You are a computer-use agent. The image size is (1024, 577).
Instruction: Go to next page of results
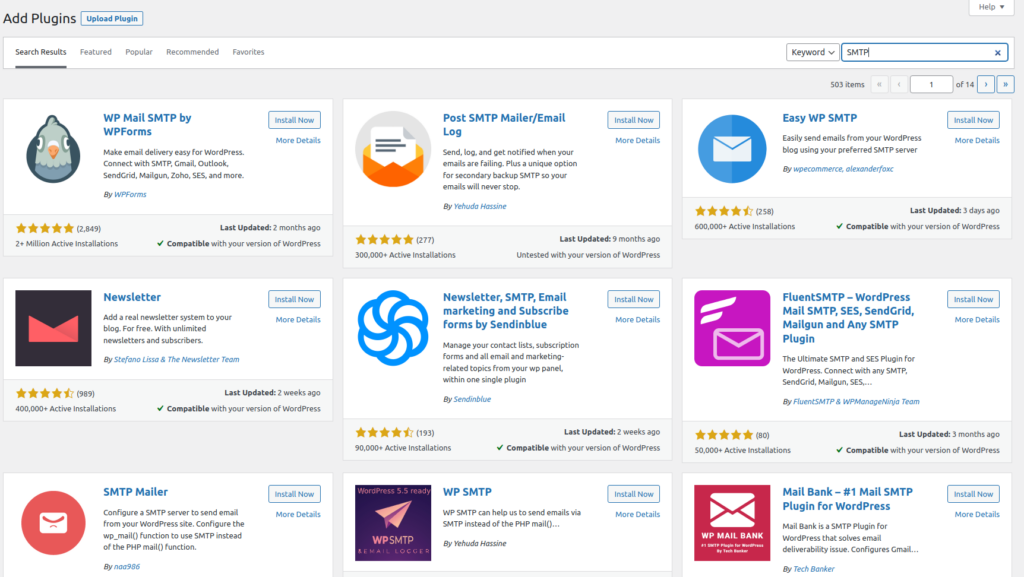(x=985, y=84)
